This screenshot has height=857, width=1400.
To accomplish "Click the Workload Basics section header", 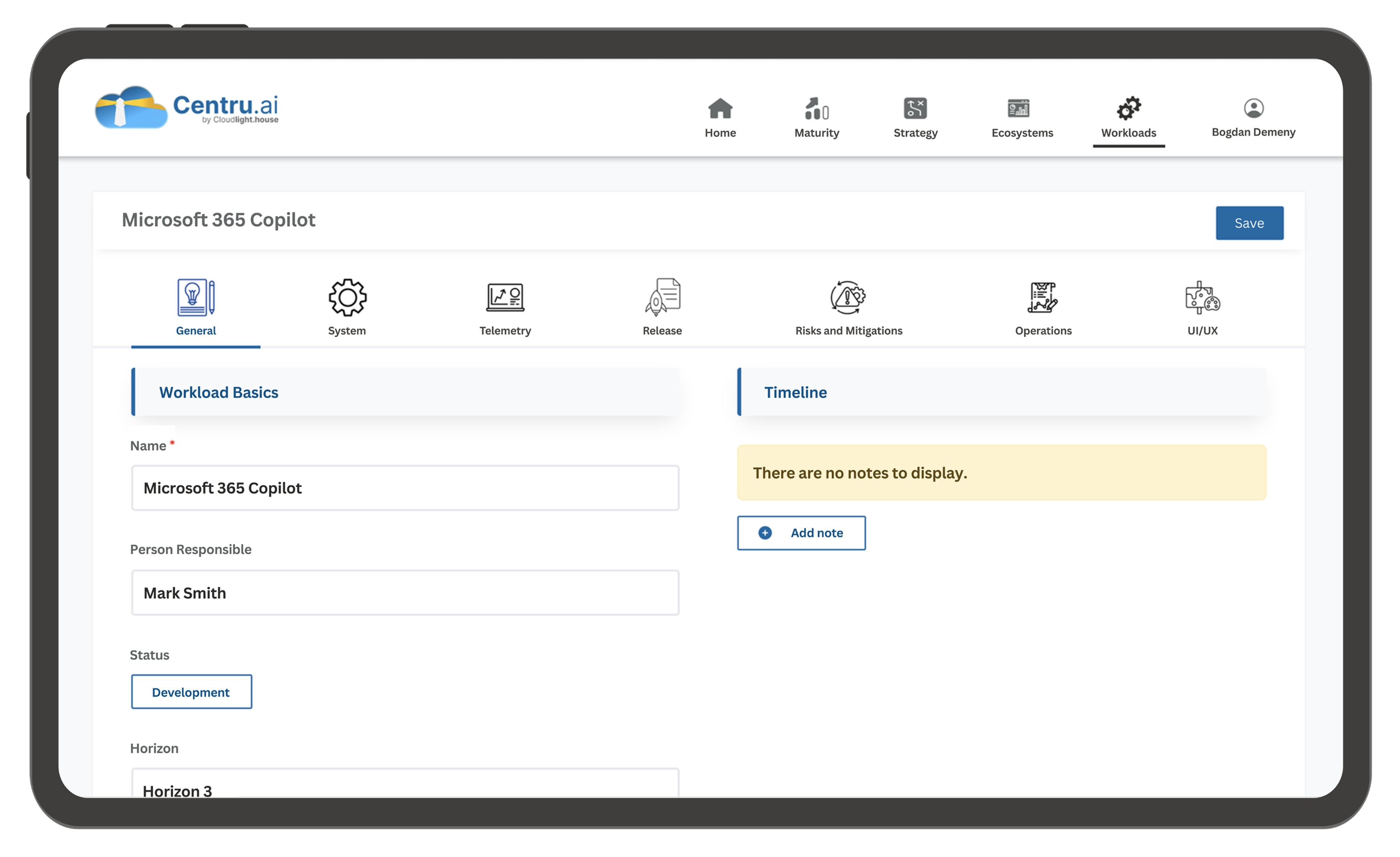I will (405, 391).
